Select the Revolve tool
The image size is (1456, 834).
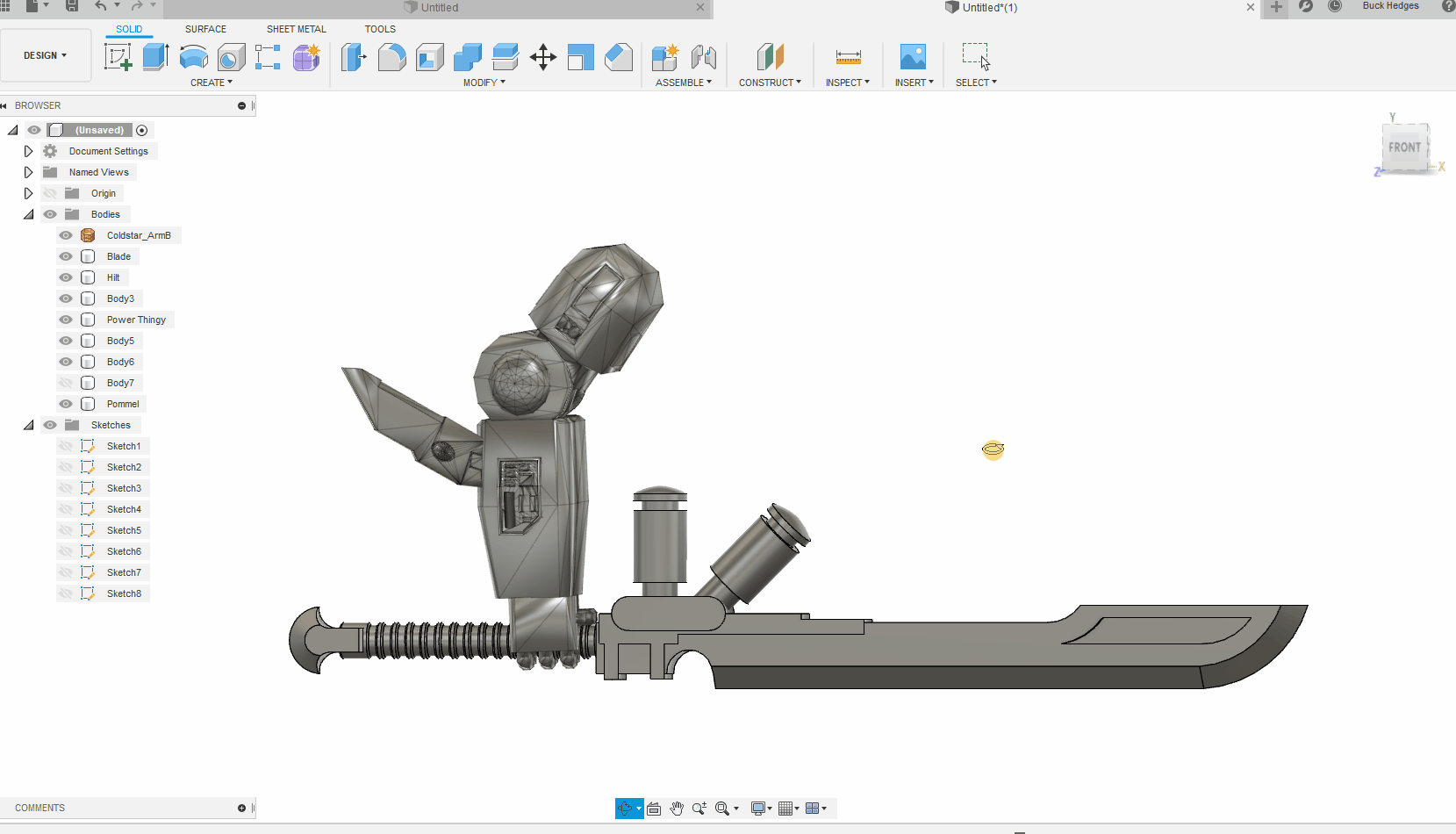pyautogui.click(x=193, y=57)
